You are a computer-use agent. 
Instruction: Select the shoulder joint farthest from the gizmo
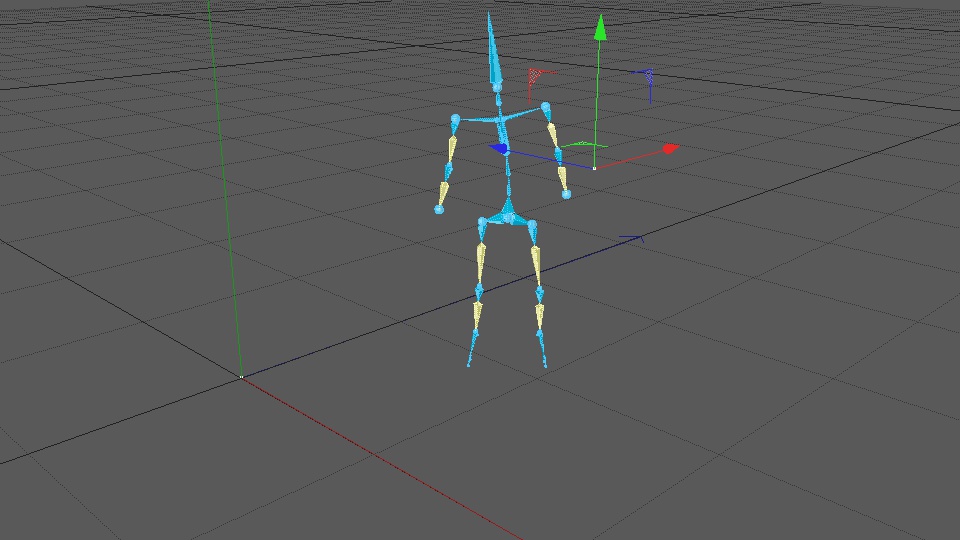[x=455, y=119]
